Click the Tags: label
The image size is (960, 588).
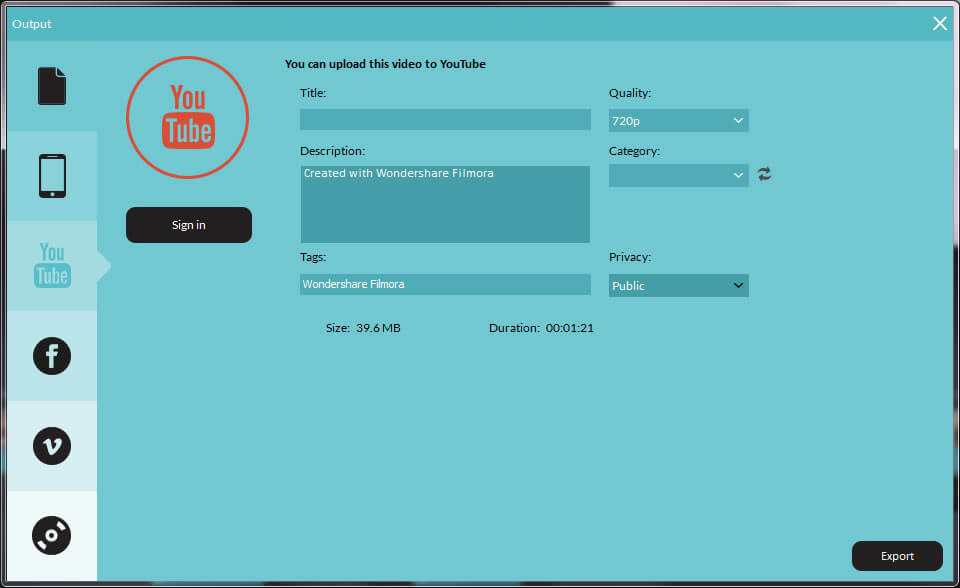tap(313, 257)
